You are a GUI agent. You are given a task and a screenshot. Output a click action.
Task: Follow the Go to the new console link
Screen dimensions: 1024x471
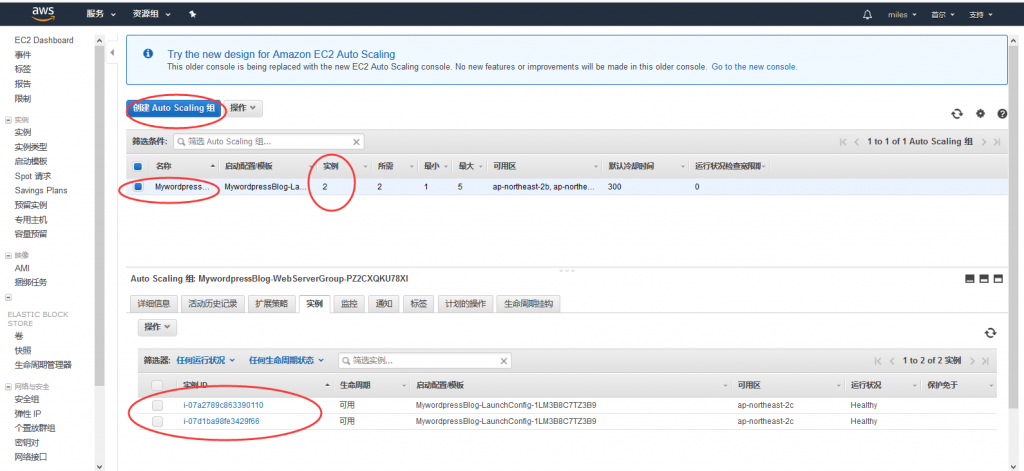point(754,67)
